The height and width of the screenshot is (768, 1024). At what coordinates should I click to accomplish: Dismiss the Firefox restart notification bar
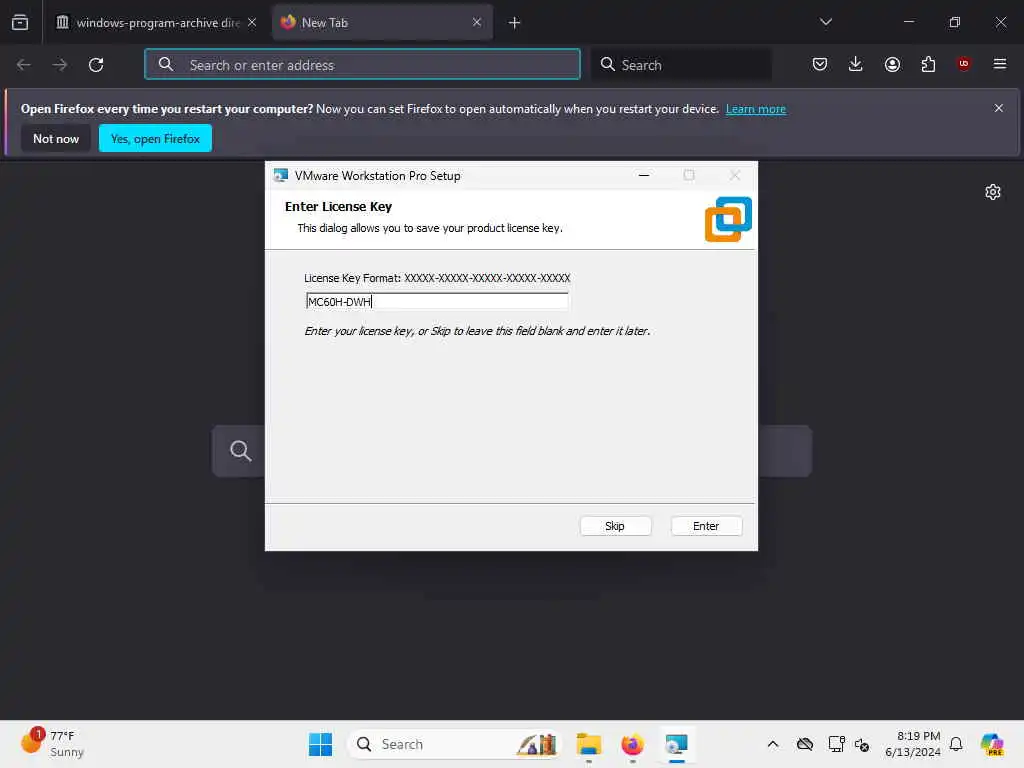998,108
